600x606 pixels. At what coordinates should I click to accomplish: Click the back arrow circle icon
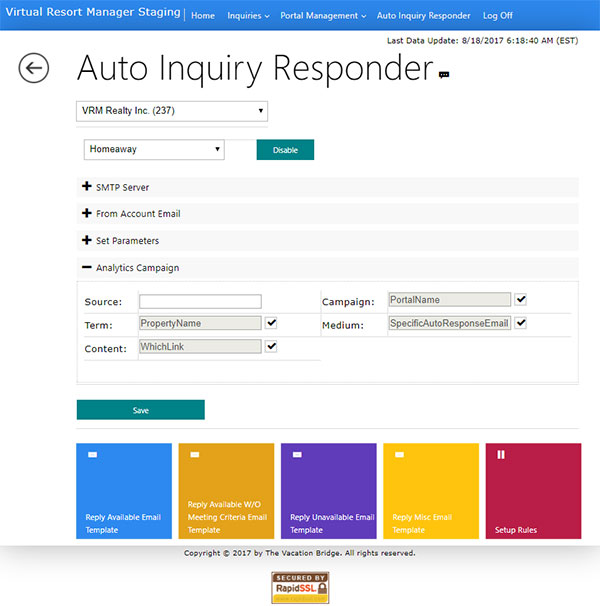click(34, 68)
